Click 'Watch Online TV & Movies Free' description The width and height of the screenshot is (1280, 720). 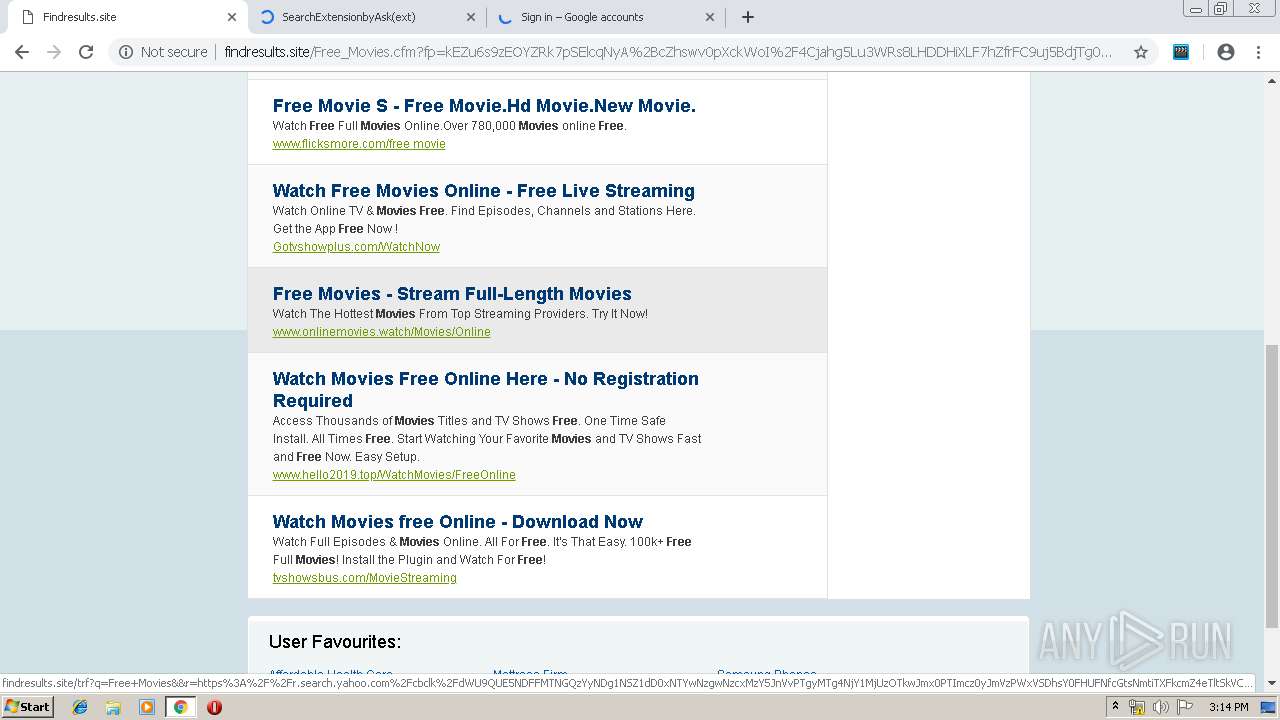click(x=484, y=220)
